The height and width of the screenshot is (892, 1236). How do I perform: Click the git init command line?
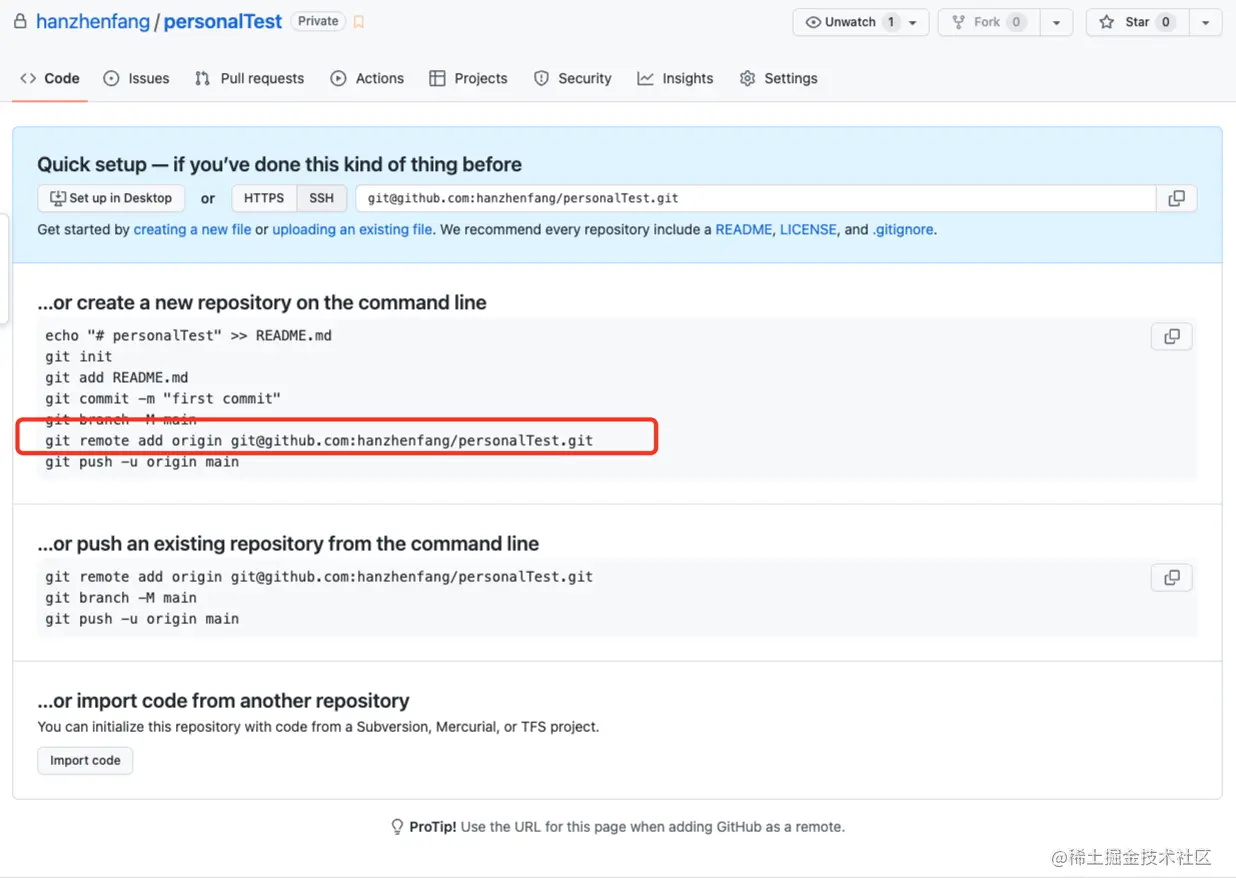click(78, 356)
